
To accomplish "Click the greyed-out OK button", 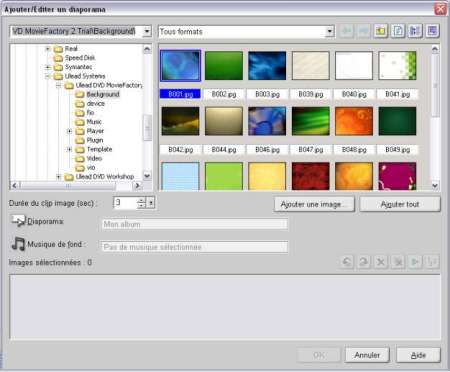I will [318, 355].
